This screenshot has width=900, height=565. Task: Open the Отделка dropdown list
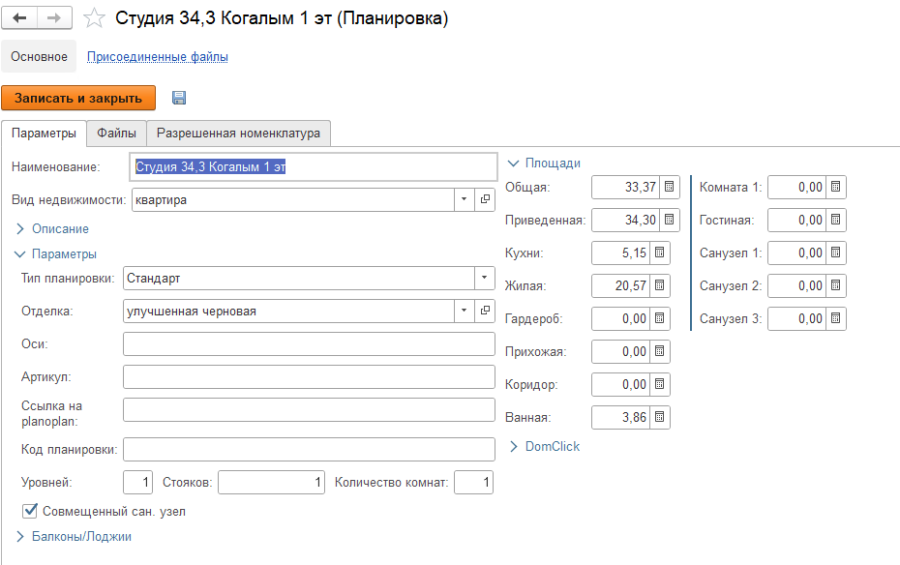click(x=464, y=311)
